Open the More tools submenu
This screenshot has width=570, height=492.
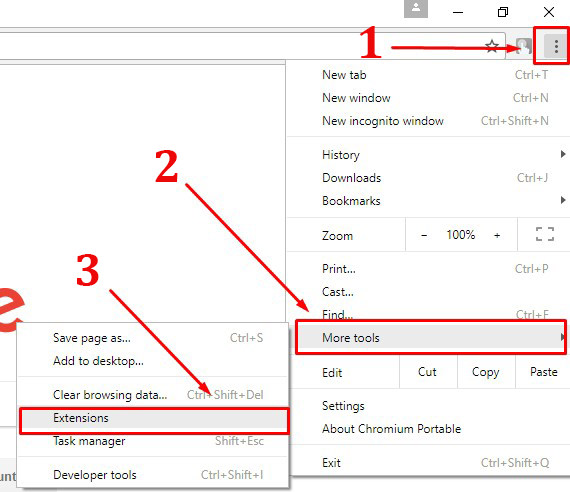point(431,338)
